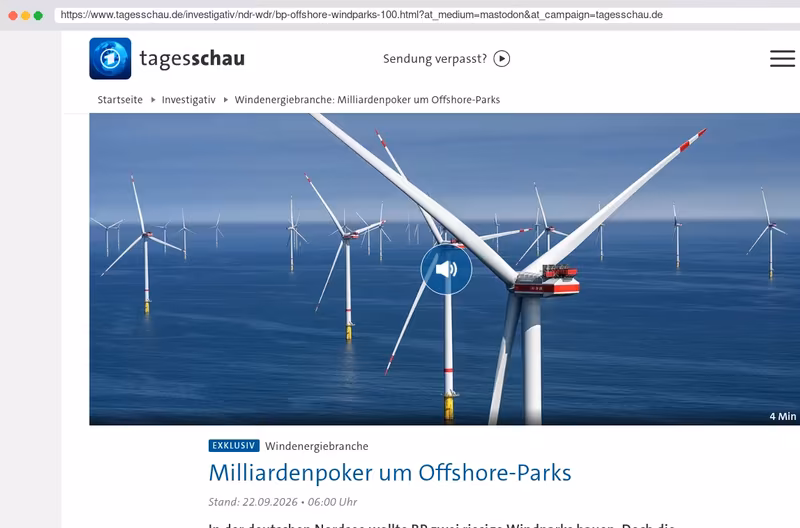Click the Windenergiebranche Milliardenpoker breadcrumb item
The height and width of the screenshot is (528, 800).
[x=367, y=99]
